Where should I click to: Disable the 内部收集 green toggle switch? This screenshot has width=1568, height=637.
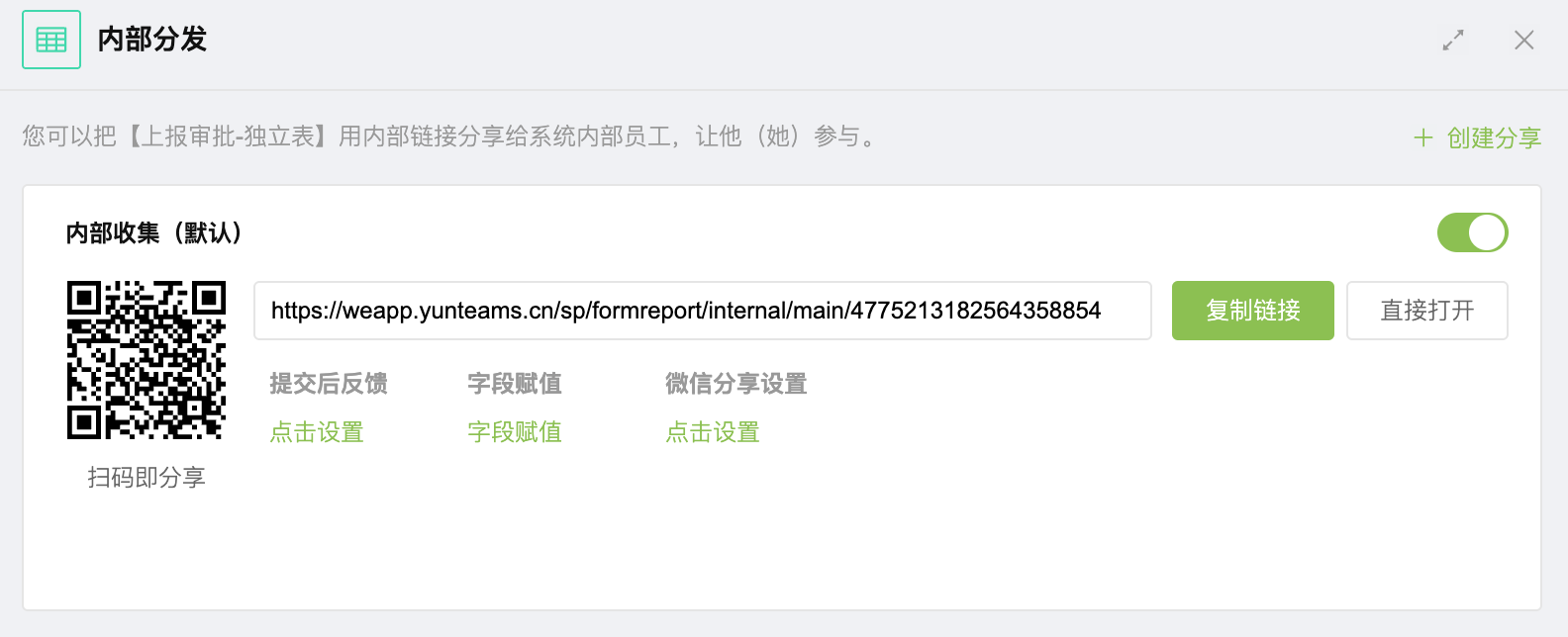tap(1473, 232)
